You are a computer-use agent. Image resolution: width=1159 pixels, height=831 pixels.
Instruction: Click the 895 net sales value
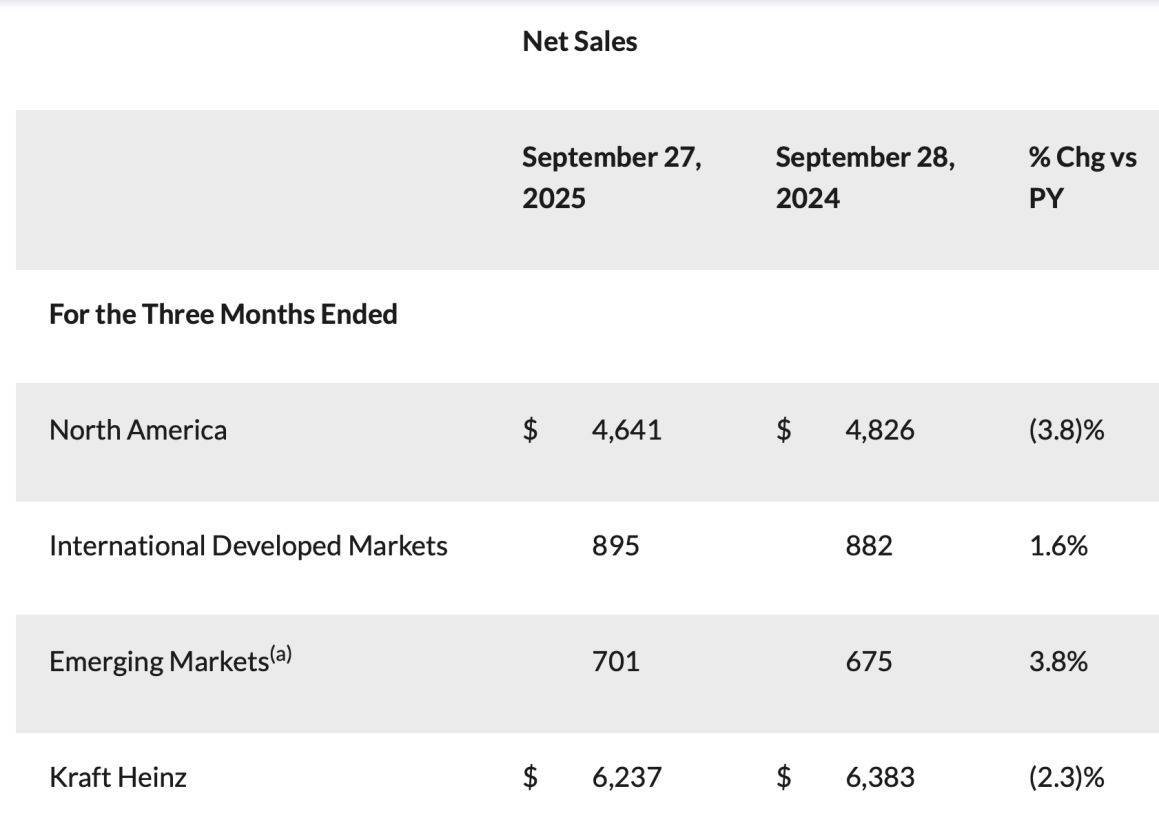[x=615, y=546]
